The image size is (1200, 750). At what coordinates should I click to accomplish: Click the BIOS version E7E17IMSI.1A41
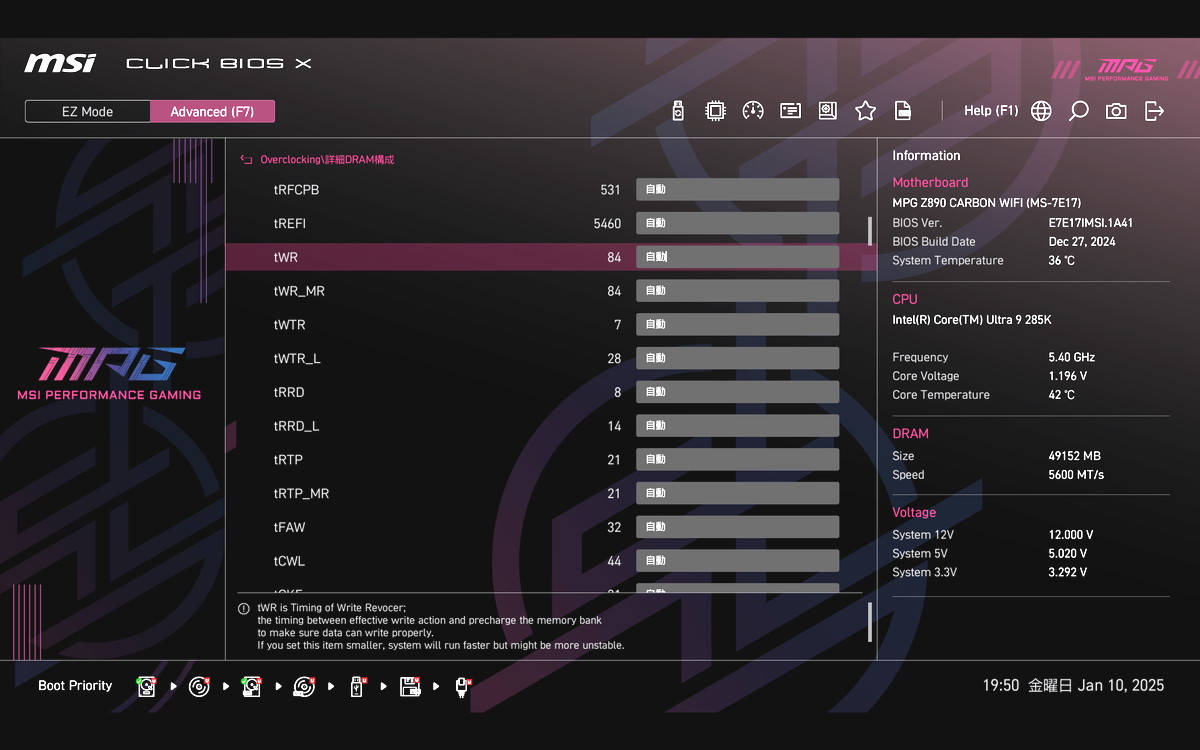click(x=1090, y=223)
